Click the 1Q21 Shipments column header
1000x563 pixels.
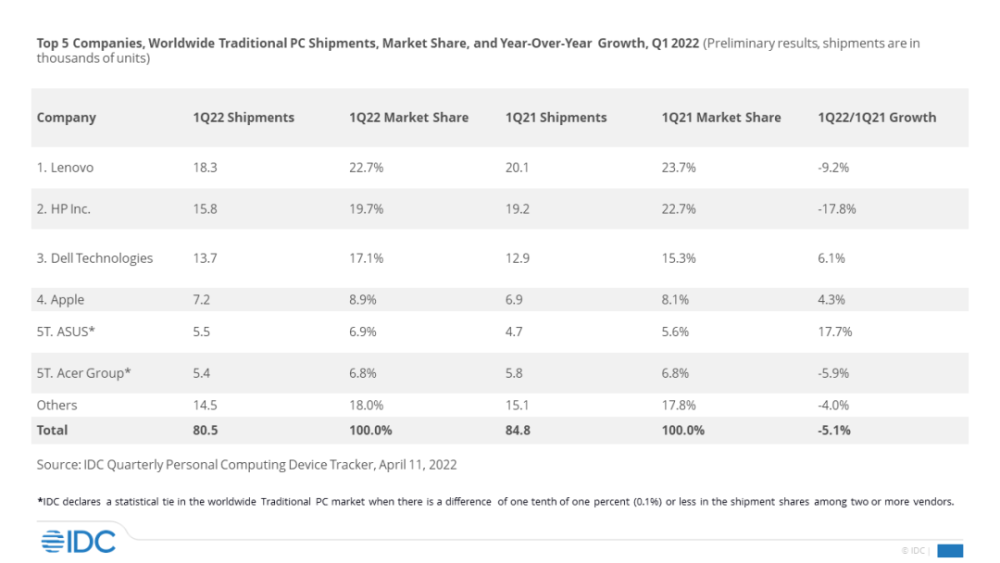(x=556, y=117)
